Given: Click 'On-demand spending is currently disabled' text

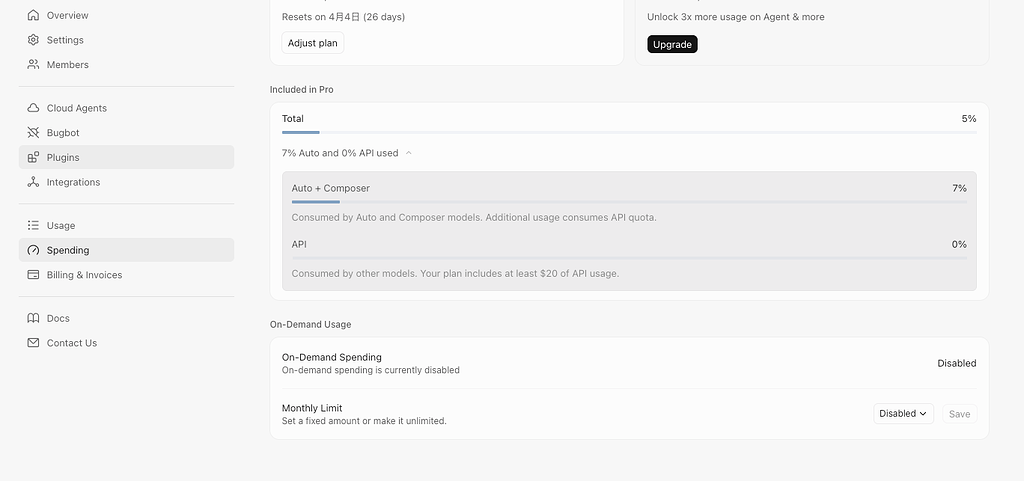Looking at the screenshot, I should tap(371, 370).
